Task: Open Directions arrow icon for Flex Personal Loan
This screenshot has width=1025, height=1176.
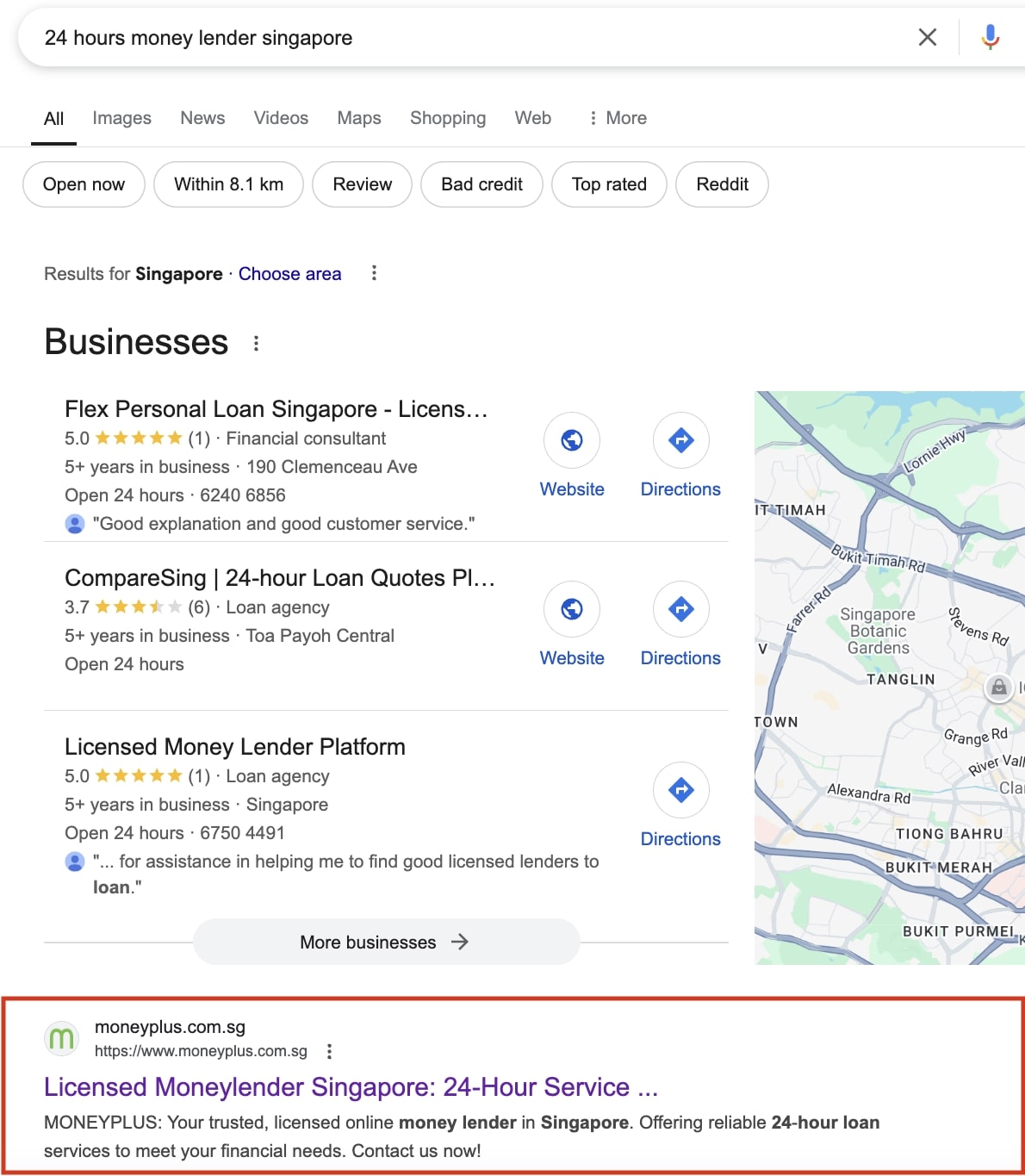Action: point(680,440)
